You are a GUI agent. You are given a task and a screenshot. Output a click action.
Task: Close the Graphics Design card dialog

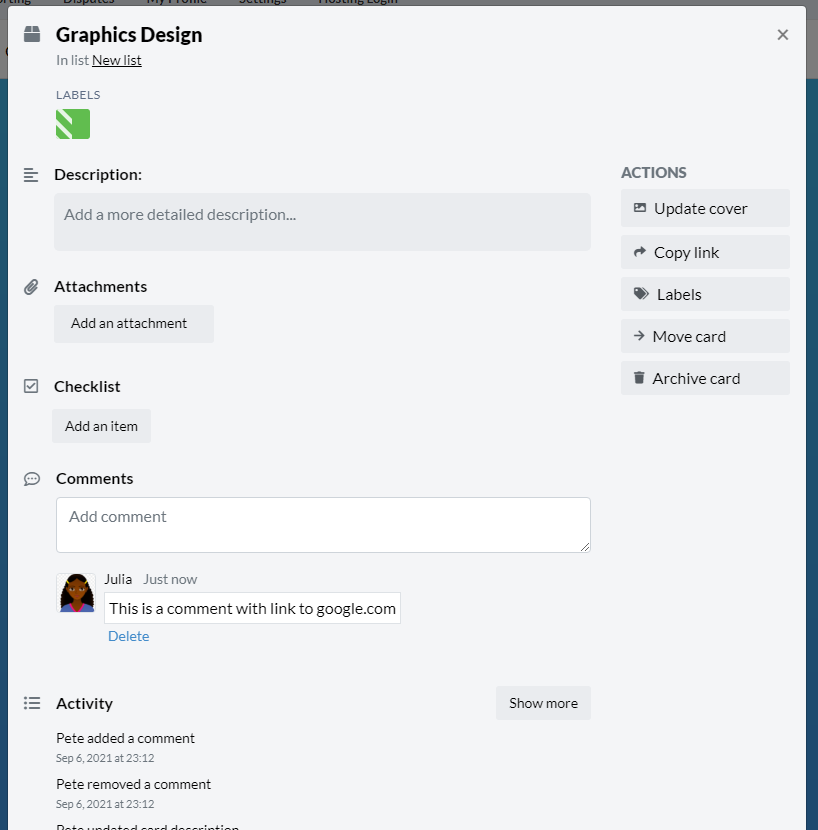[x=783, y=35]
